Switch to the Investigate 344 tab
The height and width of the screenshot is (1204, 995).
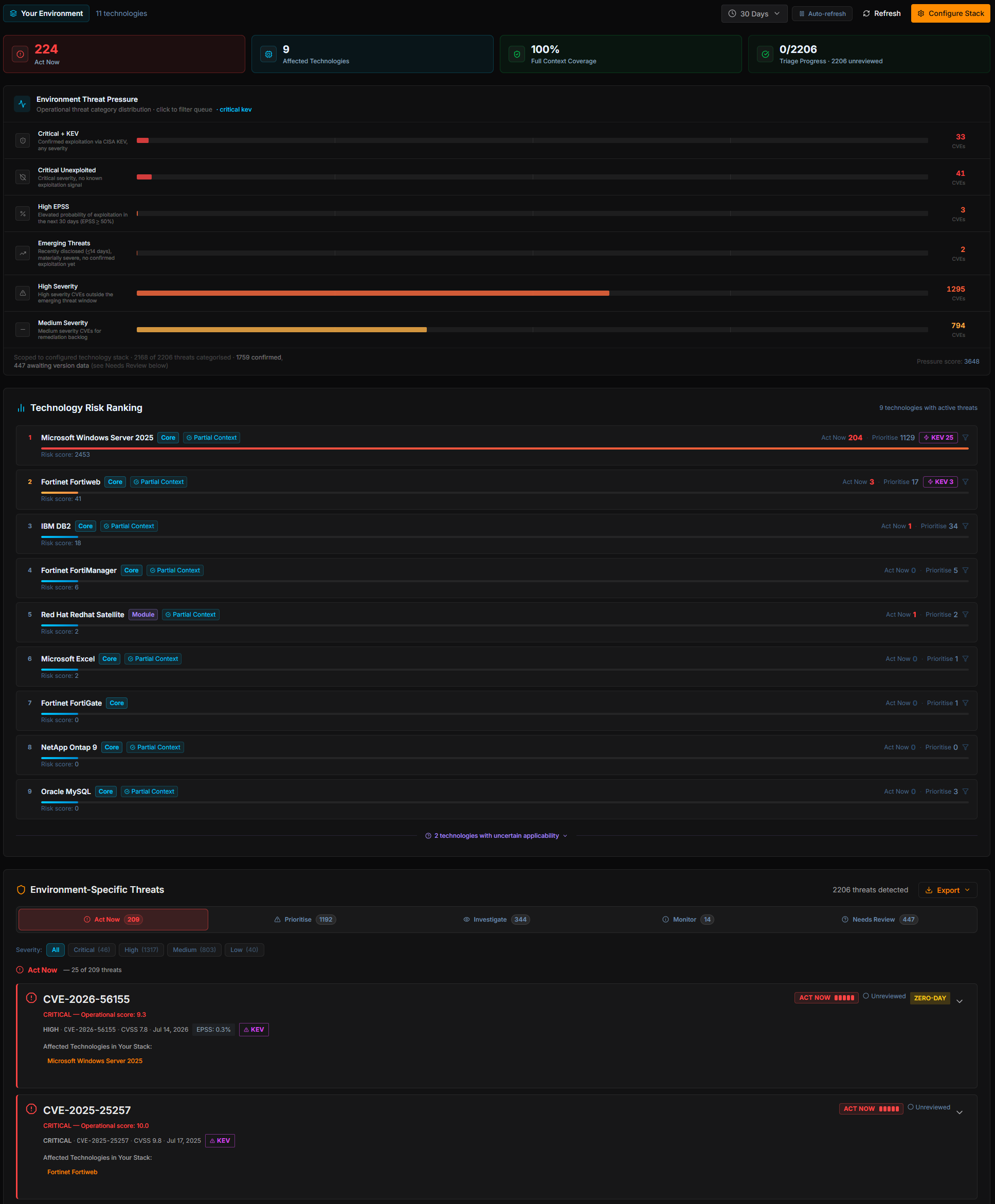(496, 920)
